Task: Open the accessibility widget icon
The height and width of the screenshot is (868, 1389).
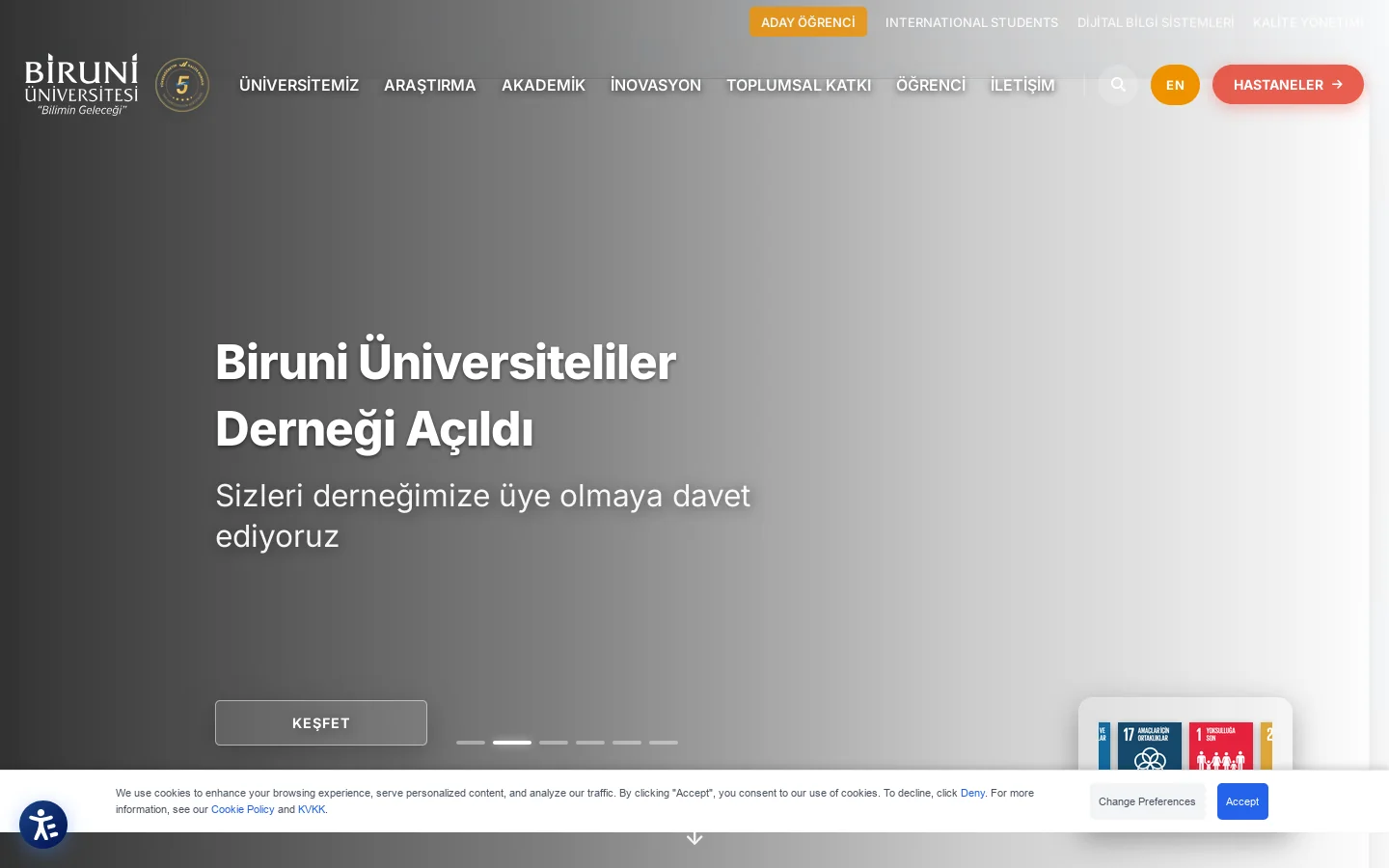Action: pos(43,825)
